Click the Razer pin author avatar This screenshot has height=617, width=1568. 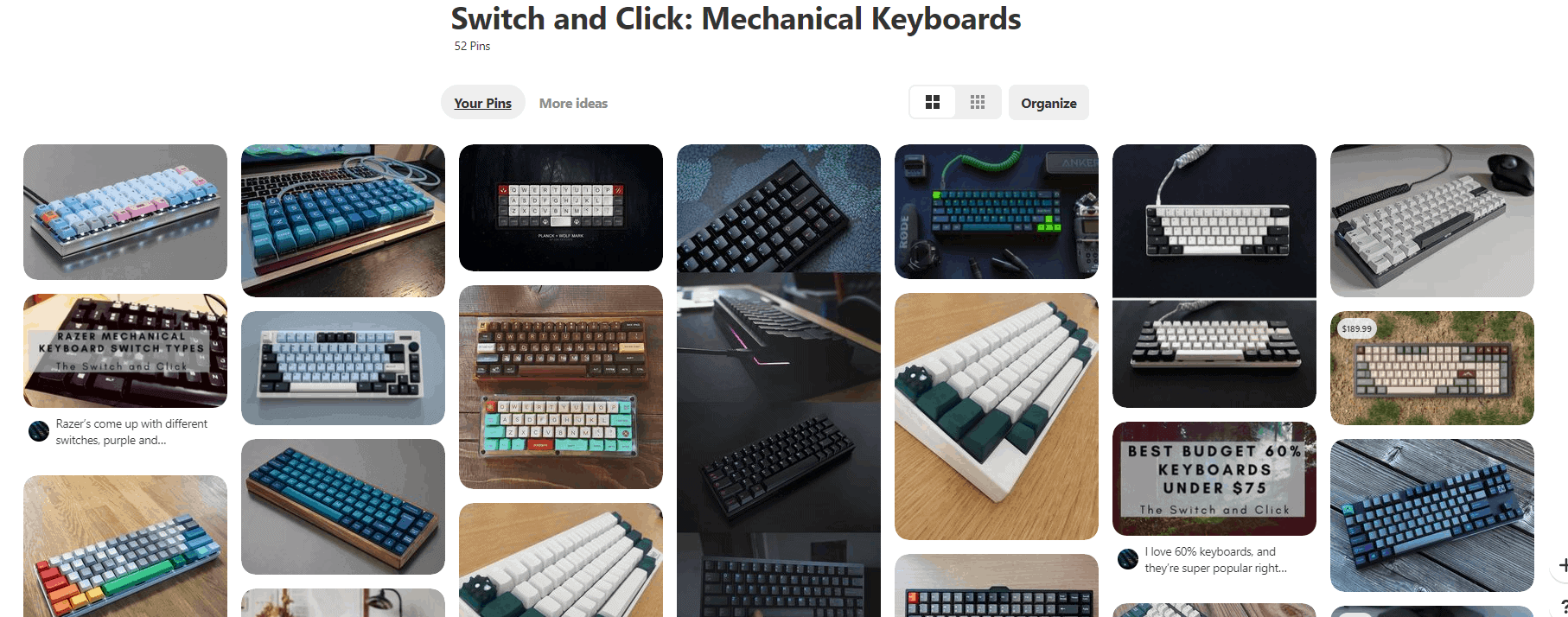pos(39,431)
